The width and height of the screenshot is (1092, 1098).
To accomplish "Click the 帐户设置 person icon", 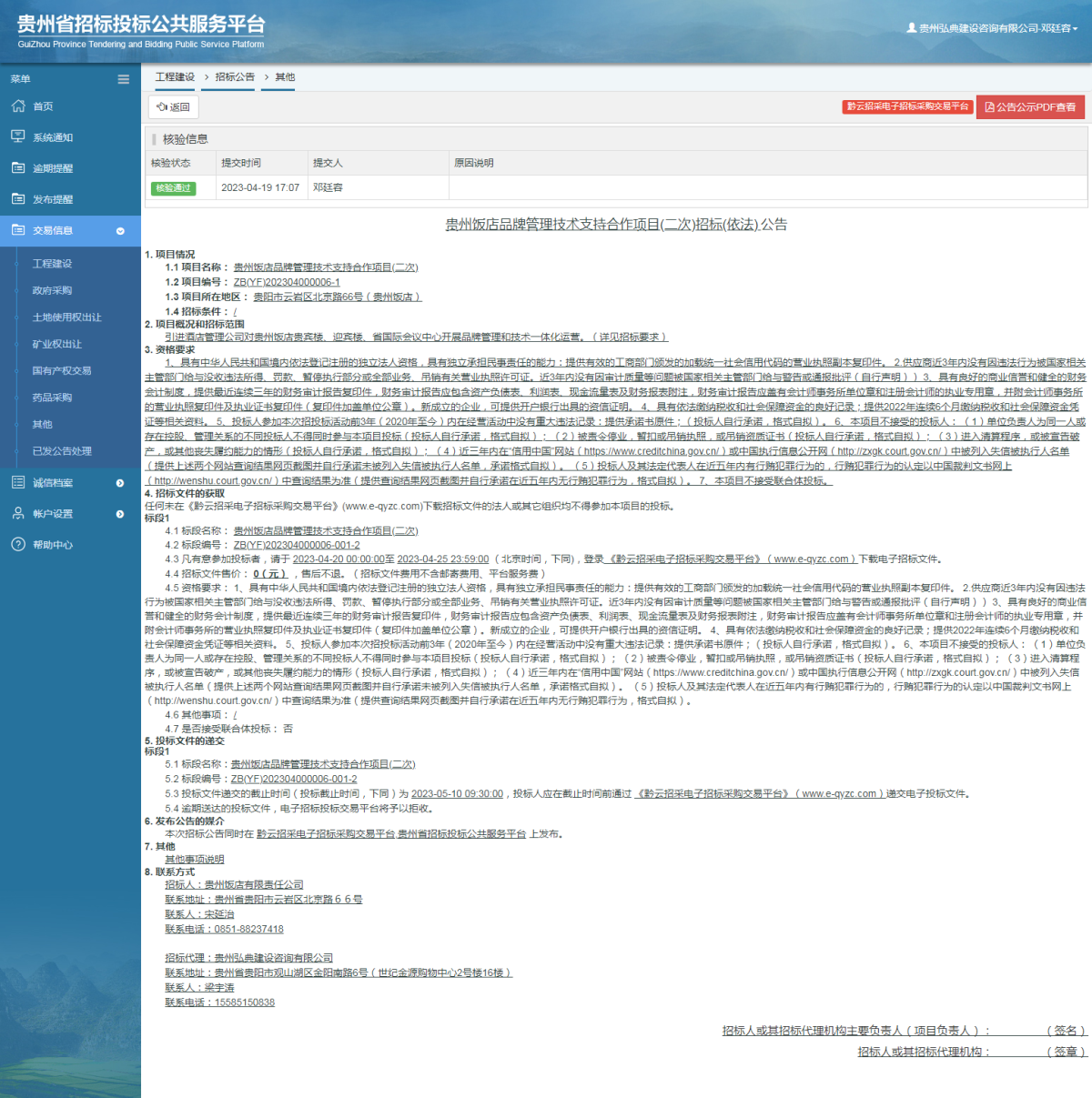I will pos(18,514).
